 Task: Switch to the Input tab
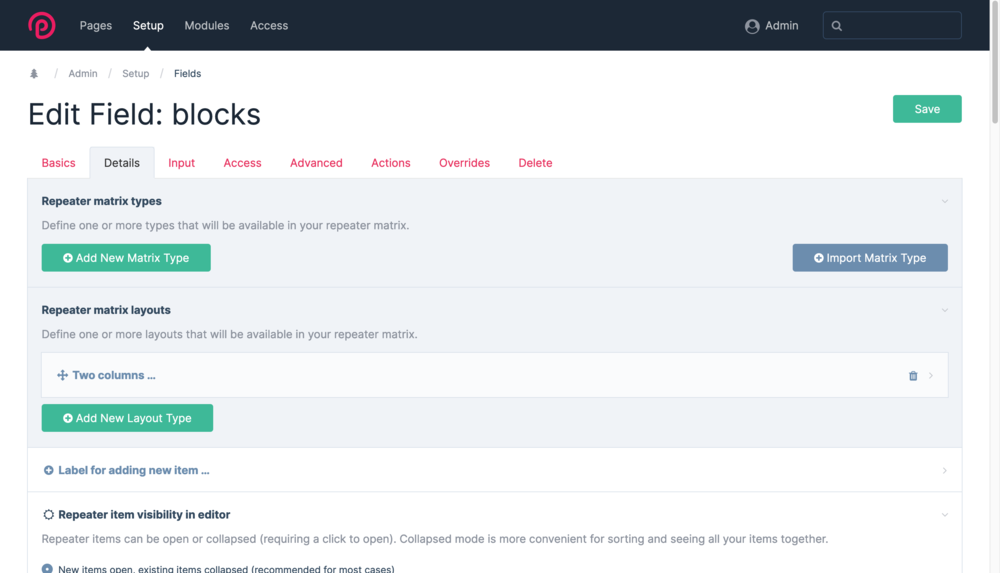[181, 163]
